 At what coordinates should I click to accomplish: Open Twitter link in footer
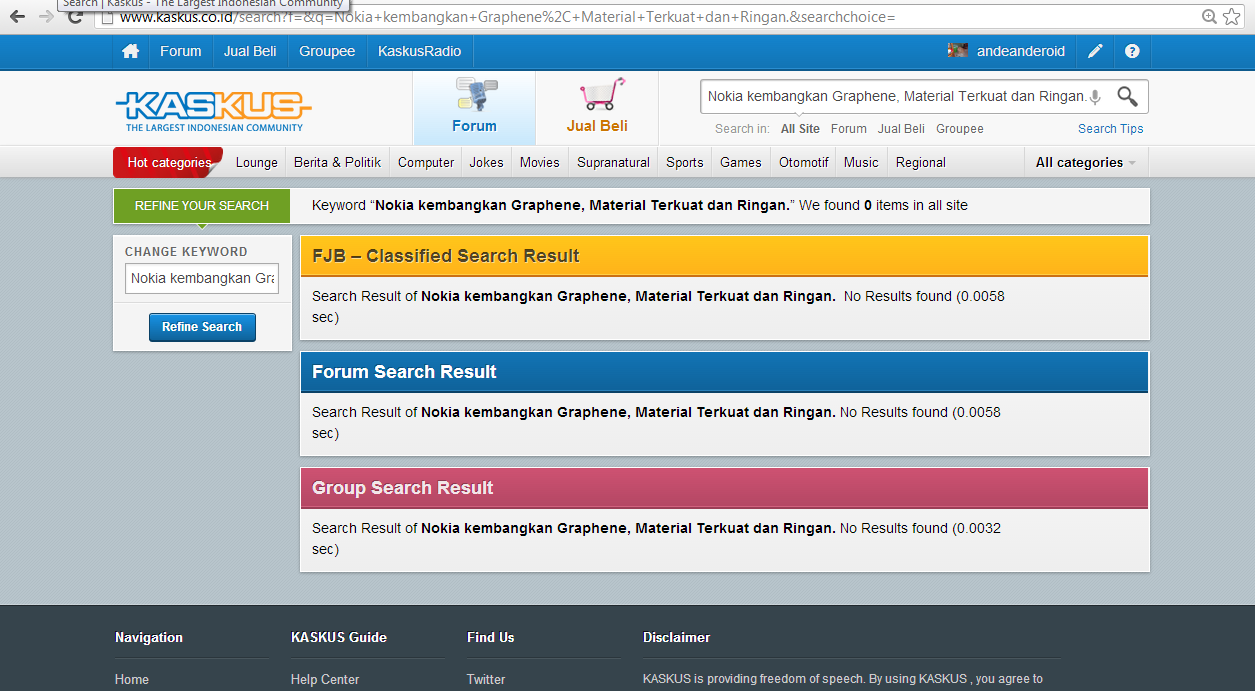point(486,679)
